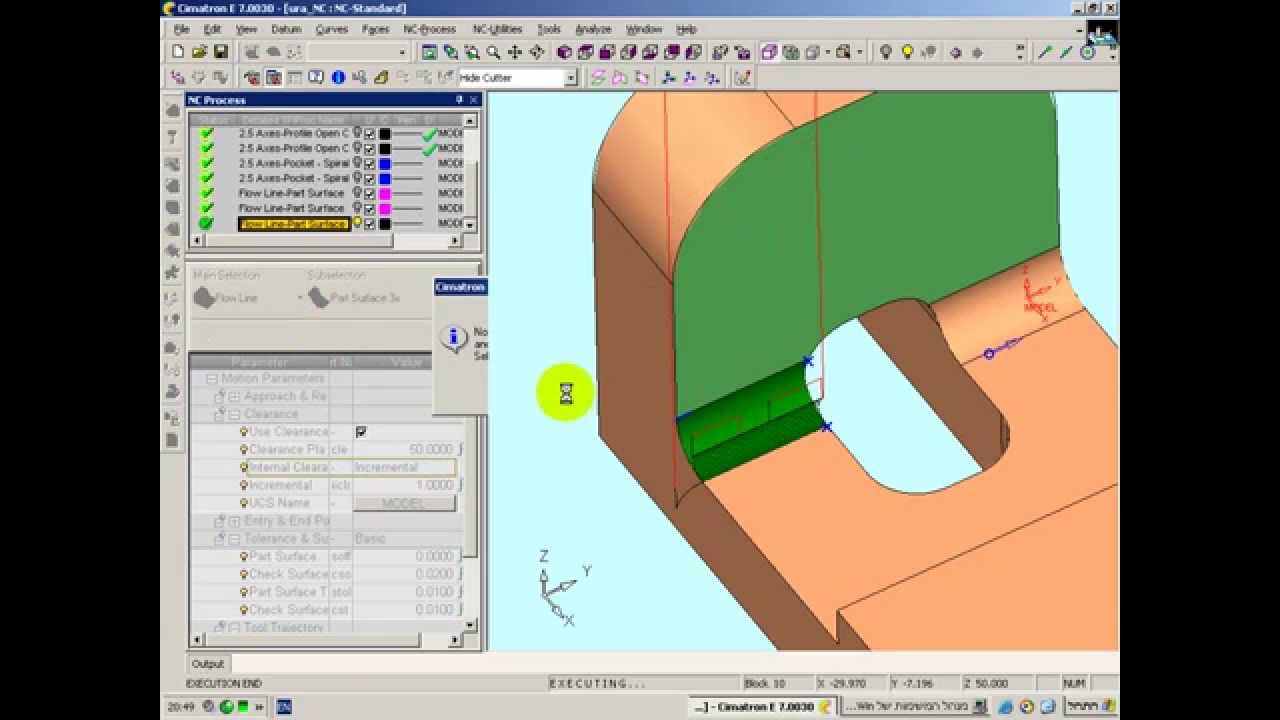Expand the Entry & End Po node
Viewport: 1280px width, 720px height.
[x=234, y=521]
